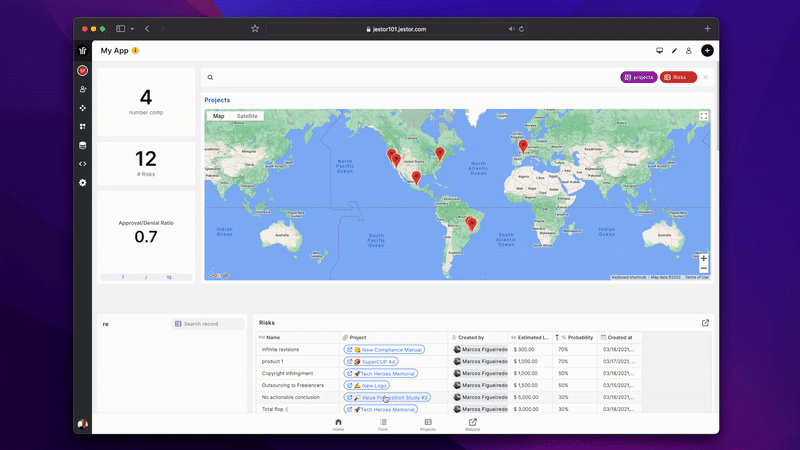Viewport: 800px width, 450px height.
Task: Click the approval ratio bar showing 7 / 10
Action: (146, 278)
